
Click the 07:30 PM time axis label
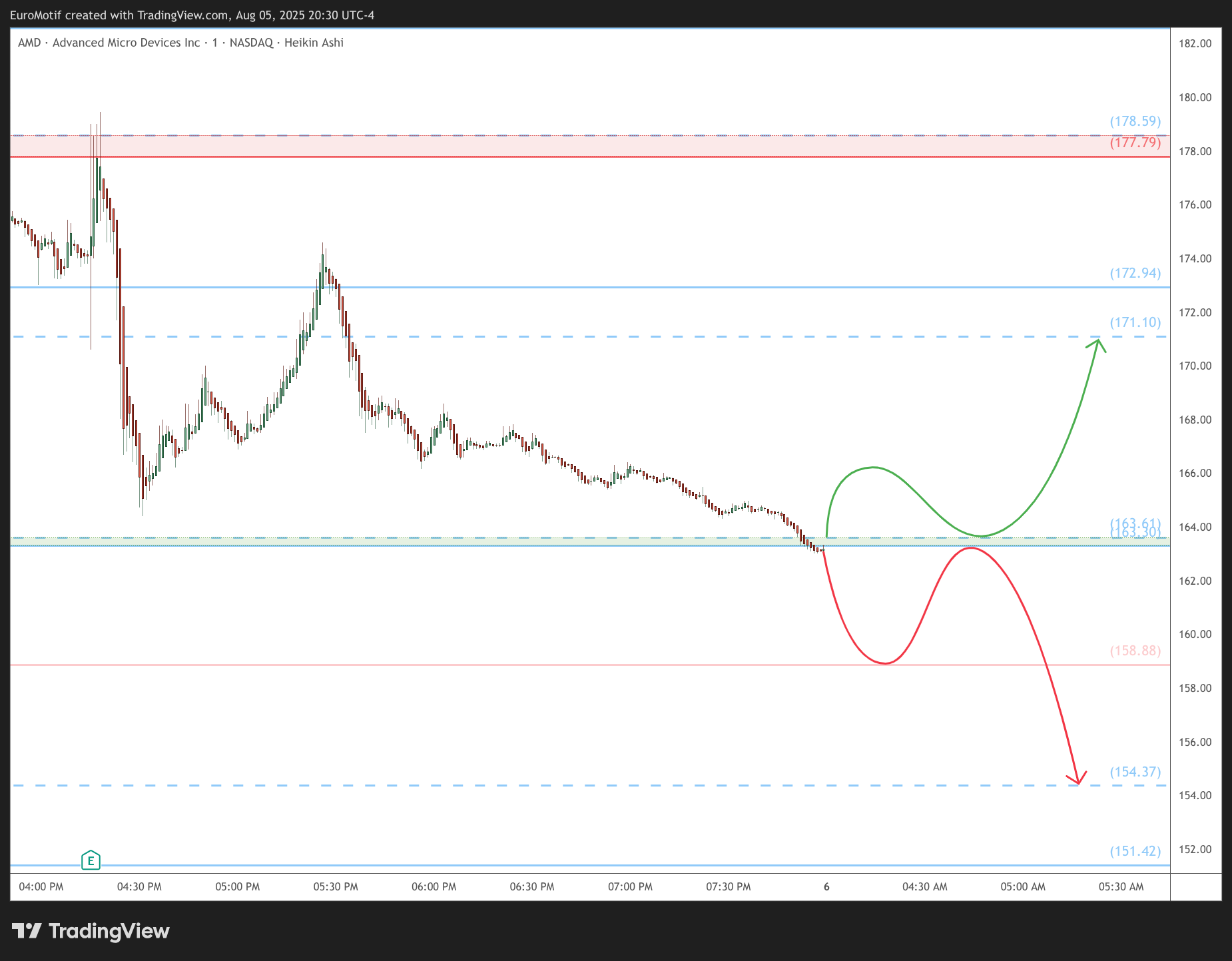(x=729, y=886)
